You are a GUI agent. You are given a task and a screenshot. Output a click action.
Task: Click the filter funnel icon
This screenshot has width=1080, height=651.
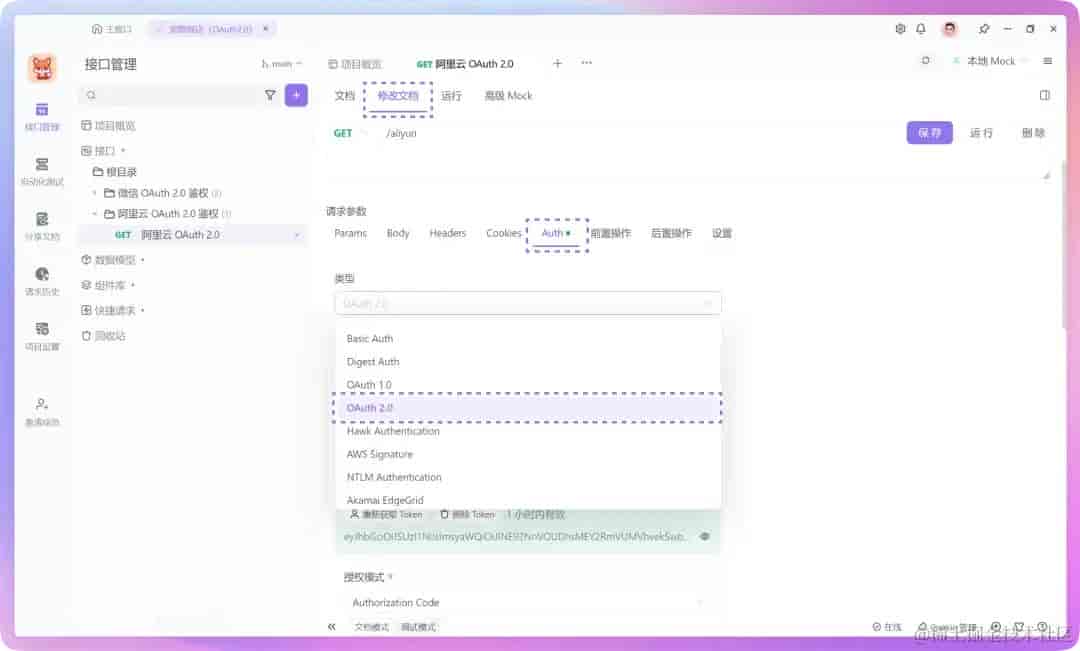point(270,95)
